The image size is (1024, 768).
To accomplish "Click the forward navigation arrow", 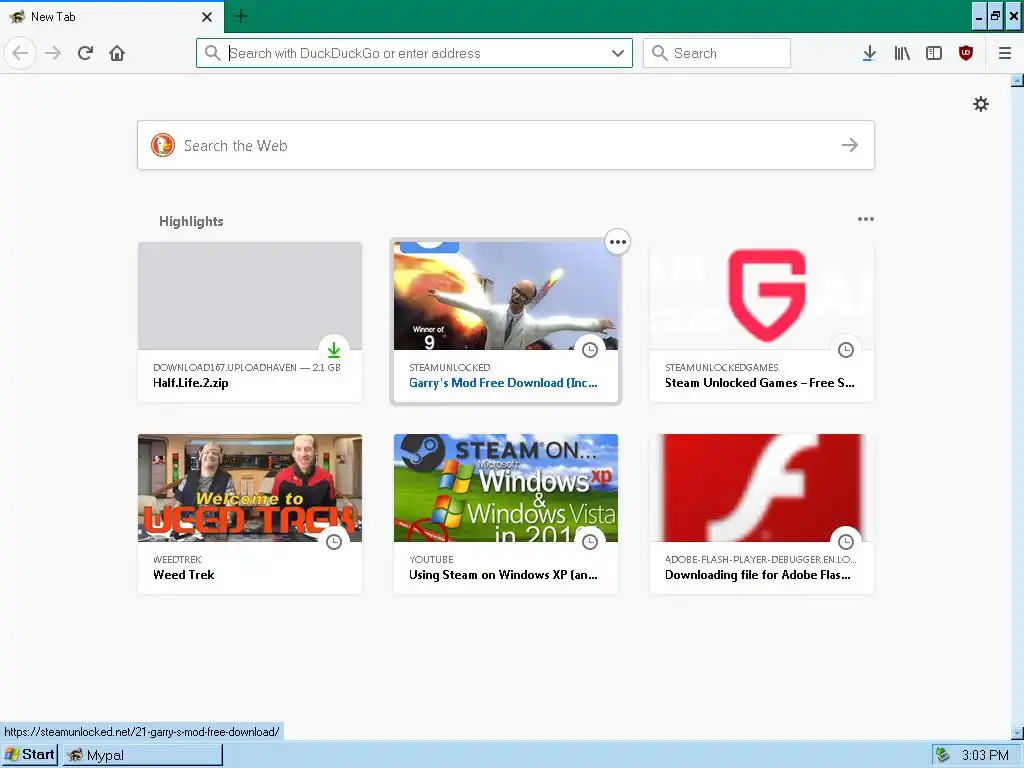I will (x=53, y=53).
